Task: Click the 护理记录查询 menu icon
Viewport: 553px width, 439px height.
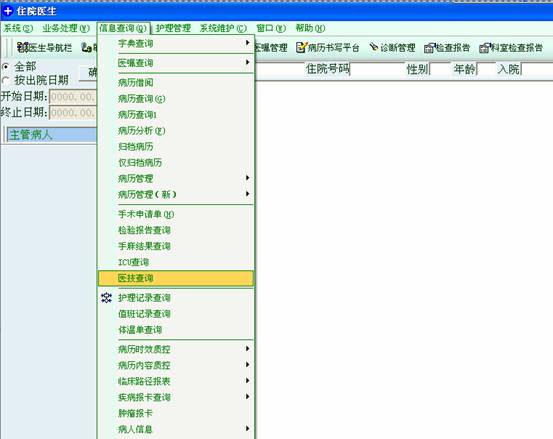Action: pos(107,298)
